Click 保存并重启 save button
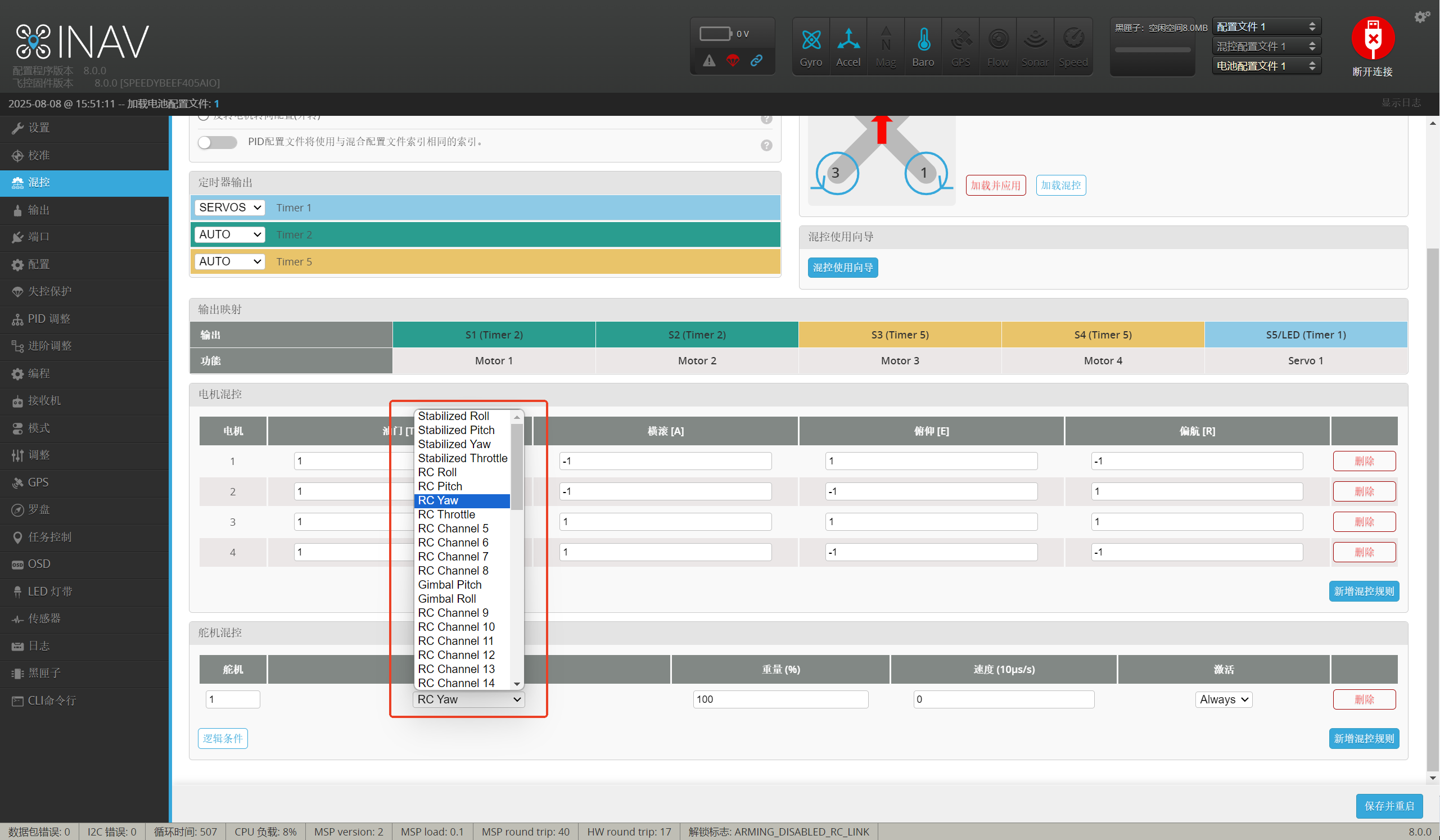 1389,806
